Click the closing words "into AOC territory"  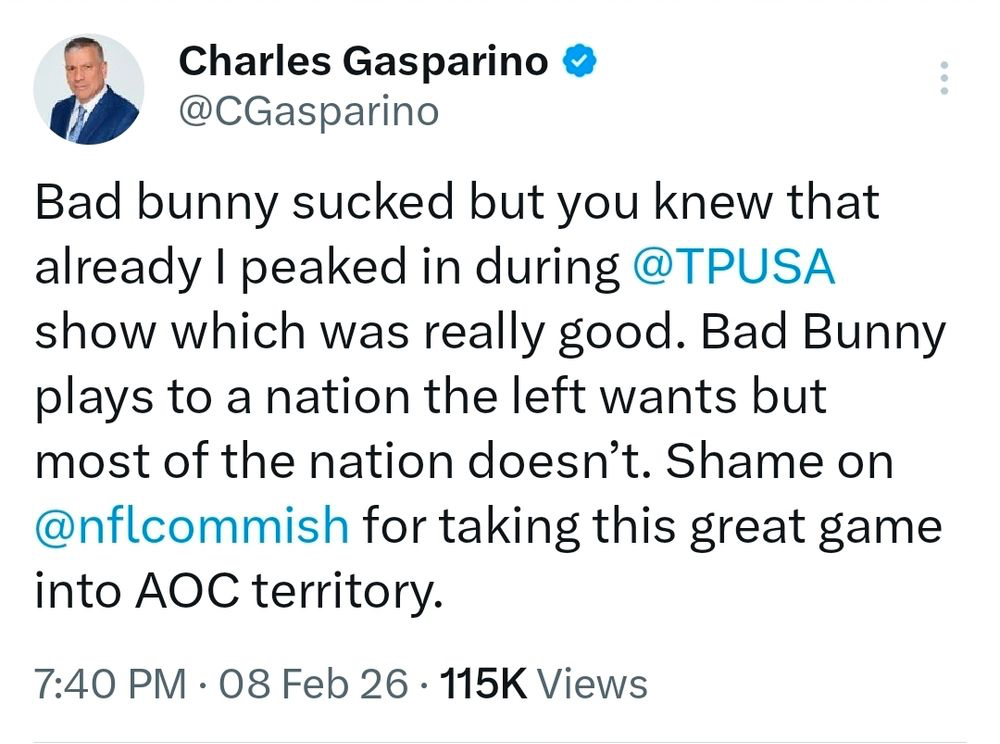237,590
